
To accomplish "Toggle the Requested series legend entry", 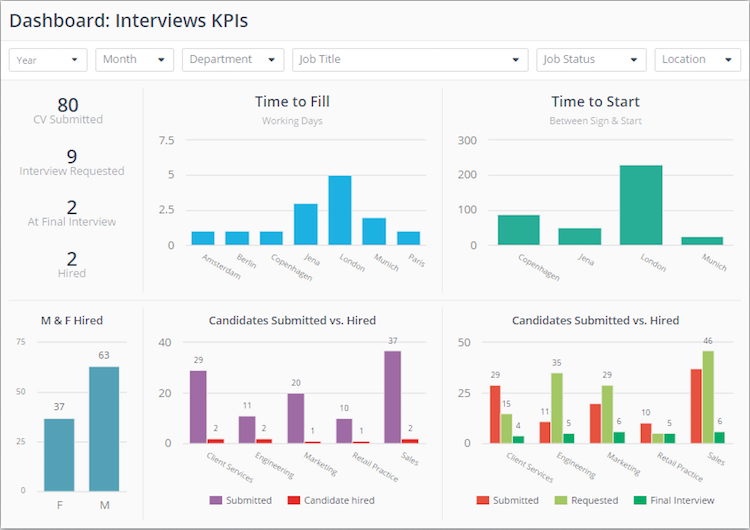I will tap(561, 500).
